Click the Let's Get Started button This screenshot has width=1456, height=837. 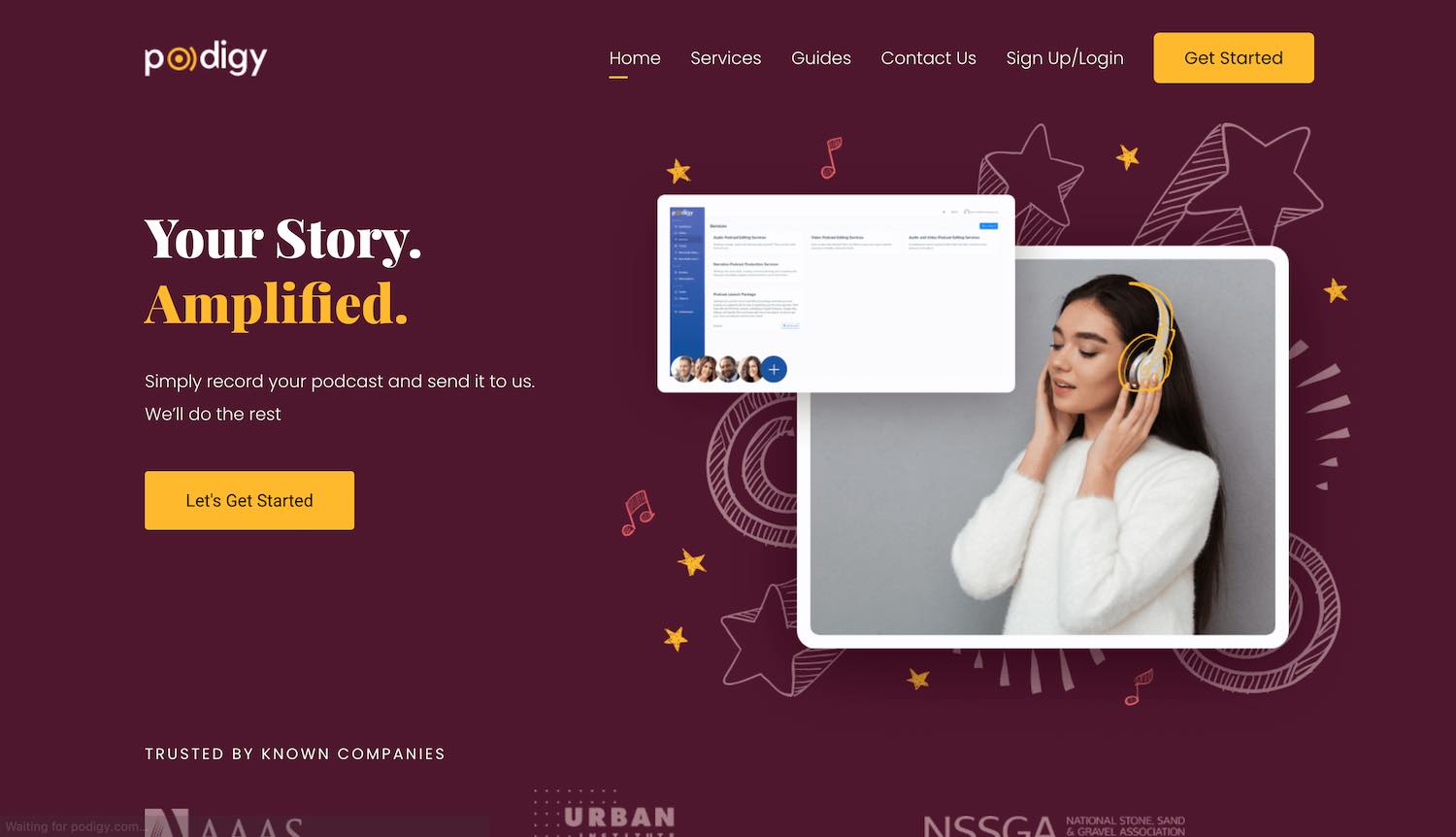249,500
